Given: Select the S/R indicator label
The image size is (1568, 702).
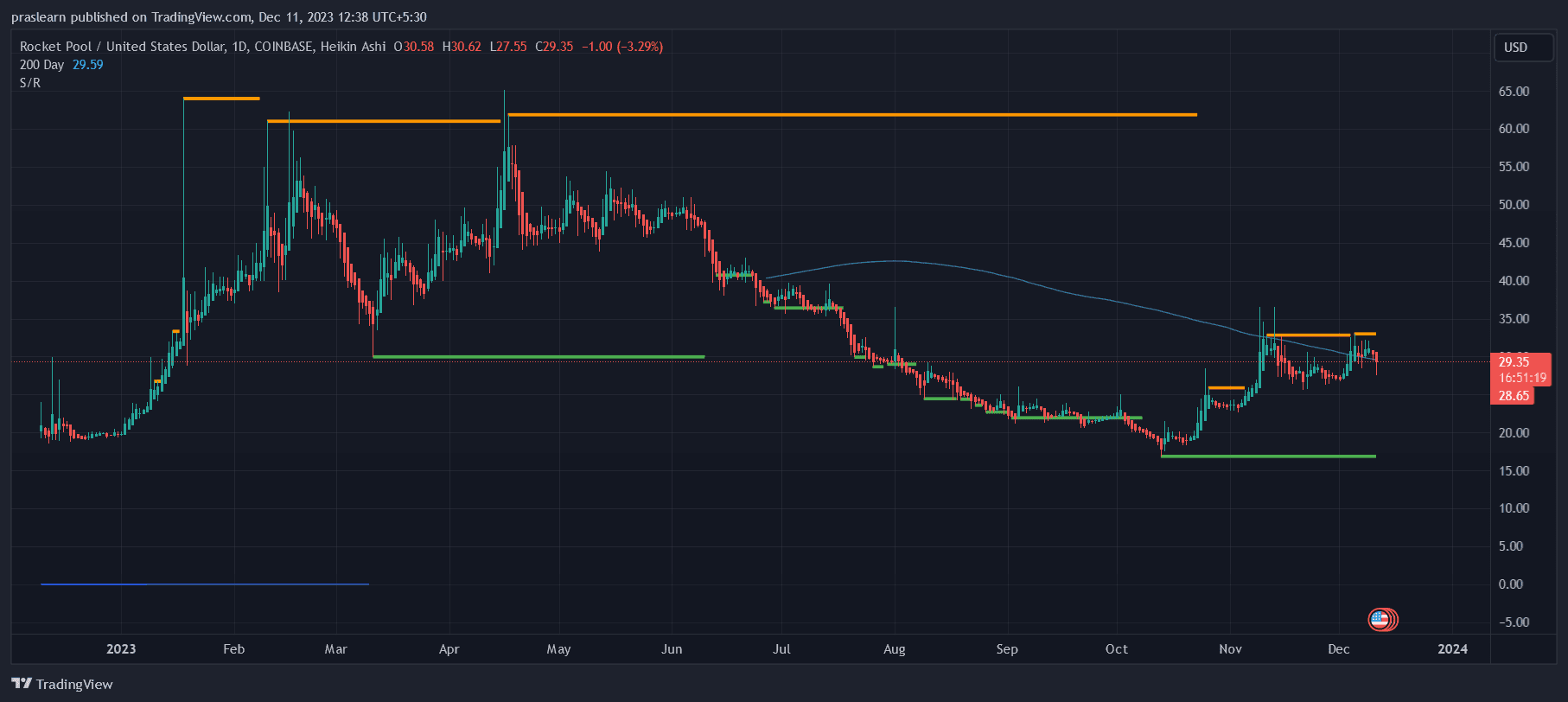Looking at the screenshot, I should tap(30, 83).
